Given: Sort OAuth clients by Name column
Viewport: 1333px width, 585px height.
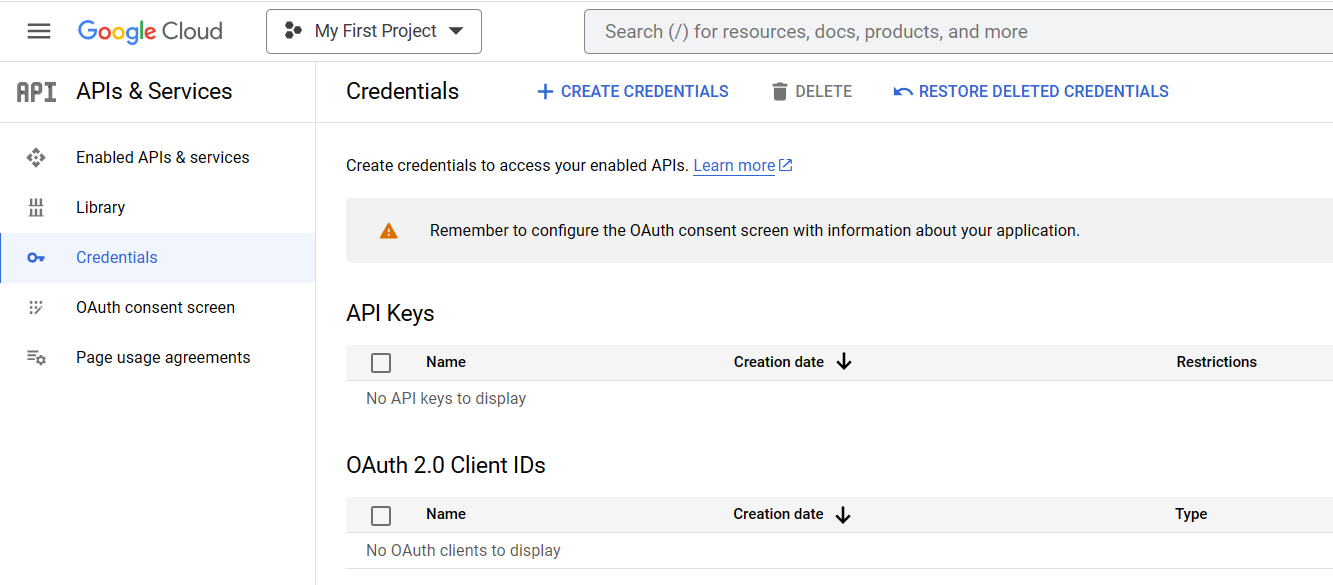Looking at the screenshot, I should pos(446,514).
